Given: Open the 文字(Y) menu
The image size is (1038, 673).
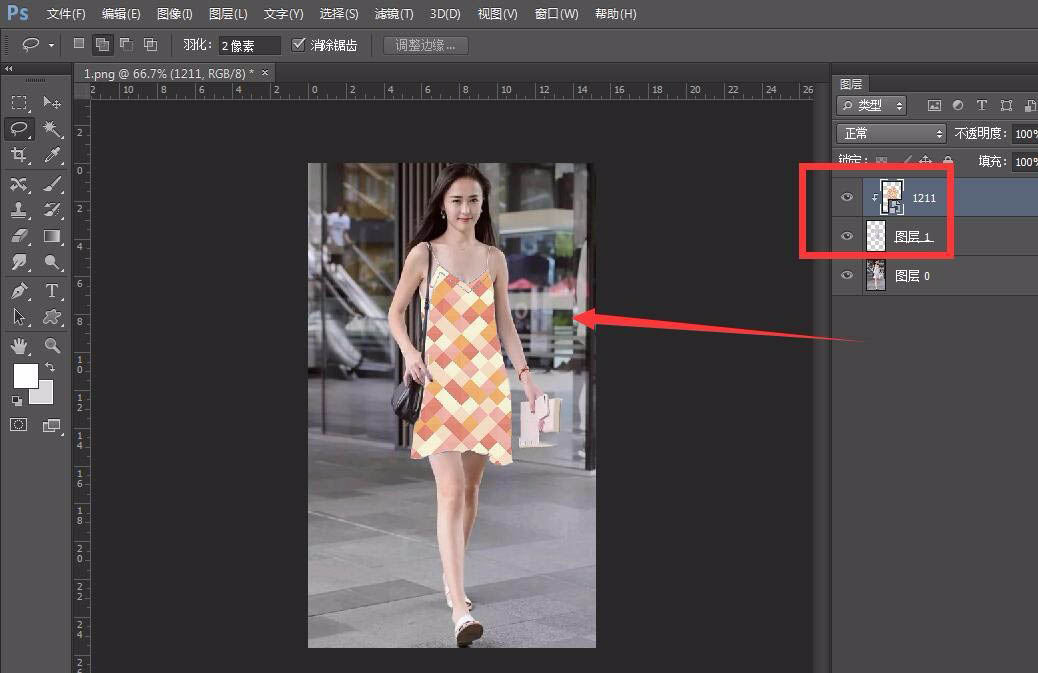Looking at the screenshot, I should tap(283, 14).
